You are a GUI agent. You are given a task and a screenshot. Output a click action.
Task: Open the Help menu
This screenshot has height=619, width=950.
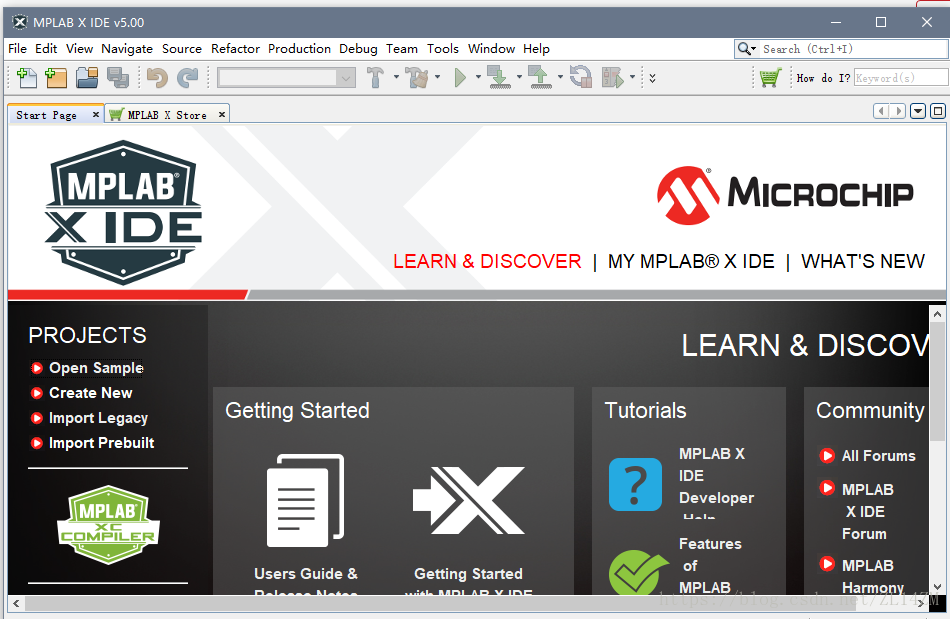pos(536,48)
